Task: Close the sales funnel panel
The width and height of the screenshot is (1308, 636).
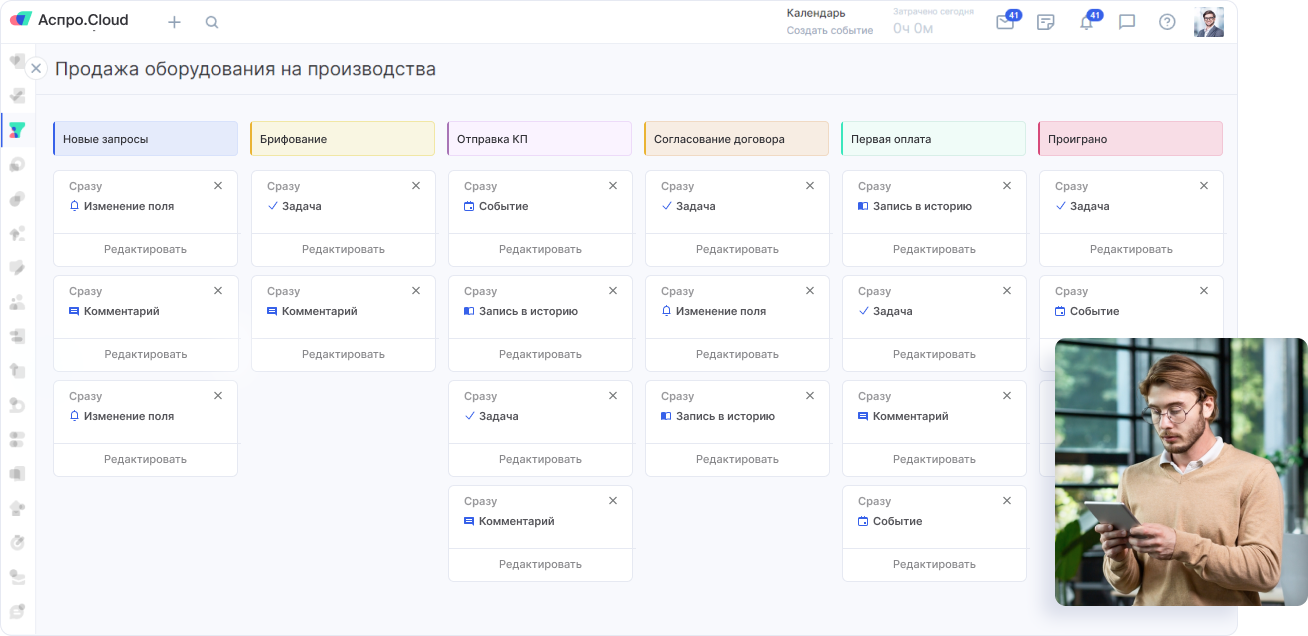Action: [x=36, y=68]
